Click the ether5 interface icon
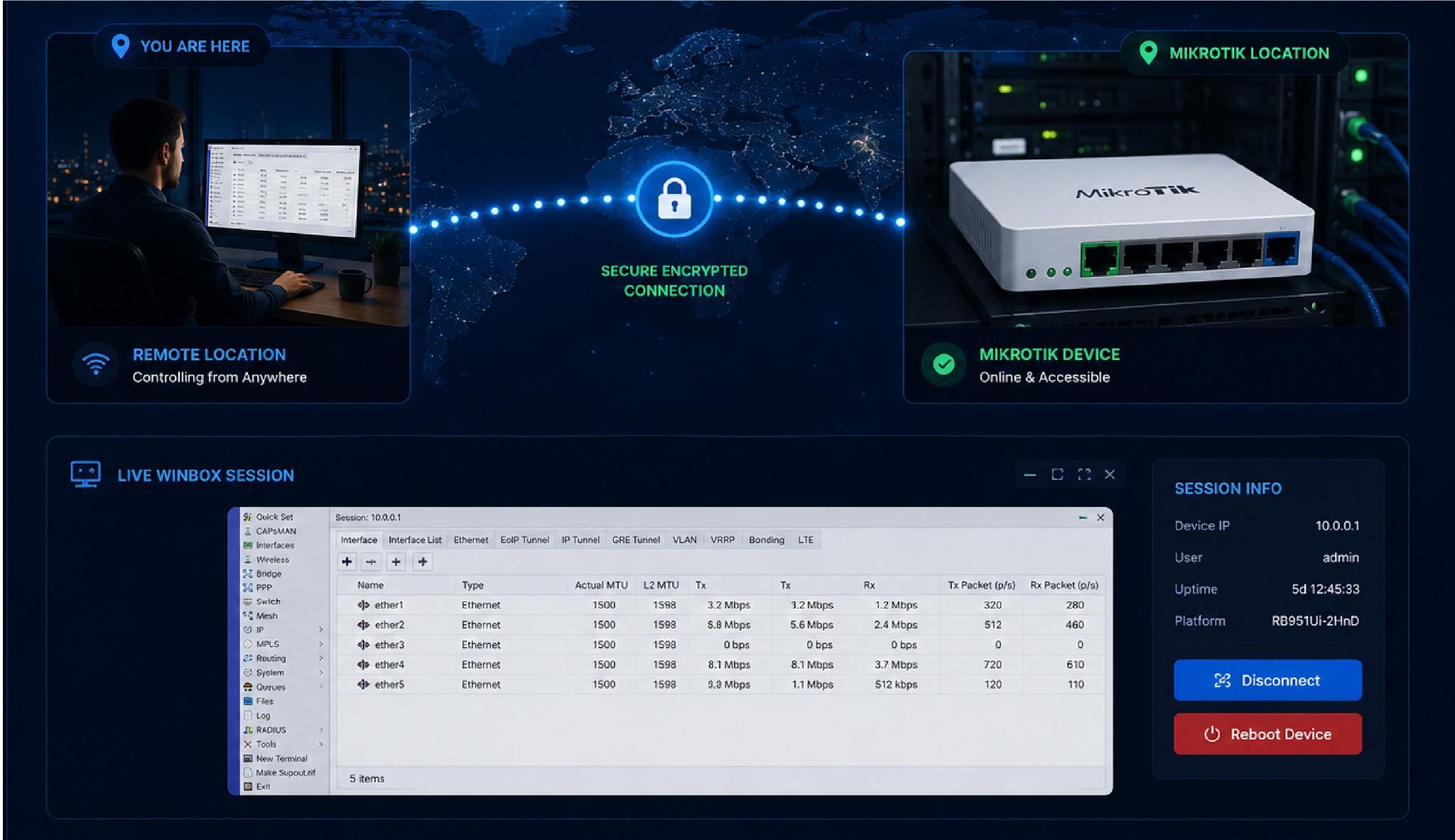The width and height of the screenshot is (1455, 840). [x=364, y=684]
